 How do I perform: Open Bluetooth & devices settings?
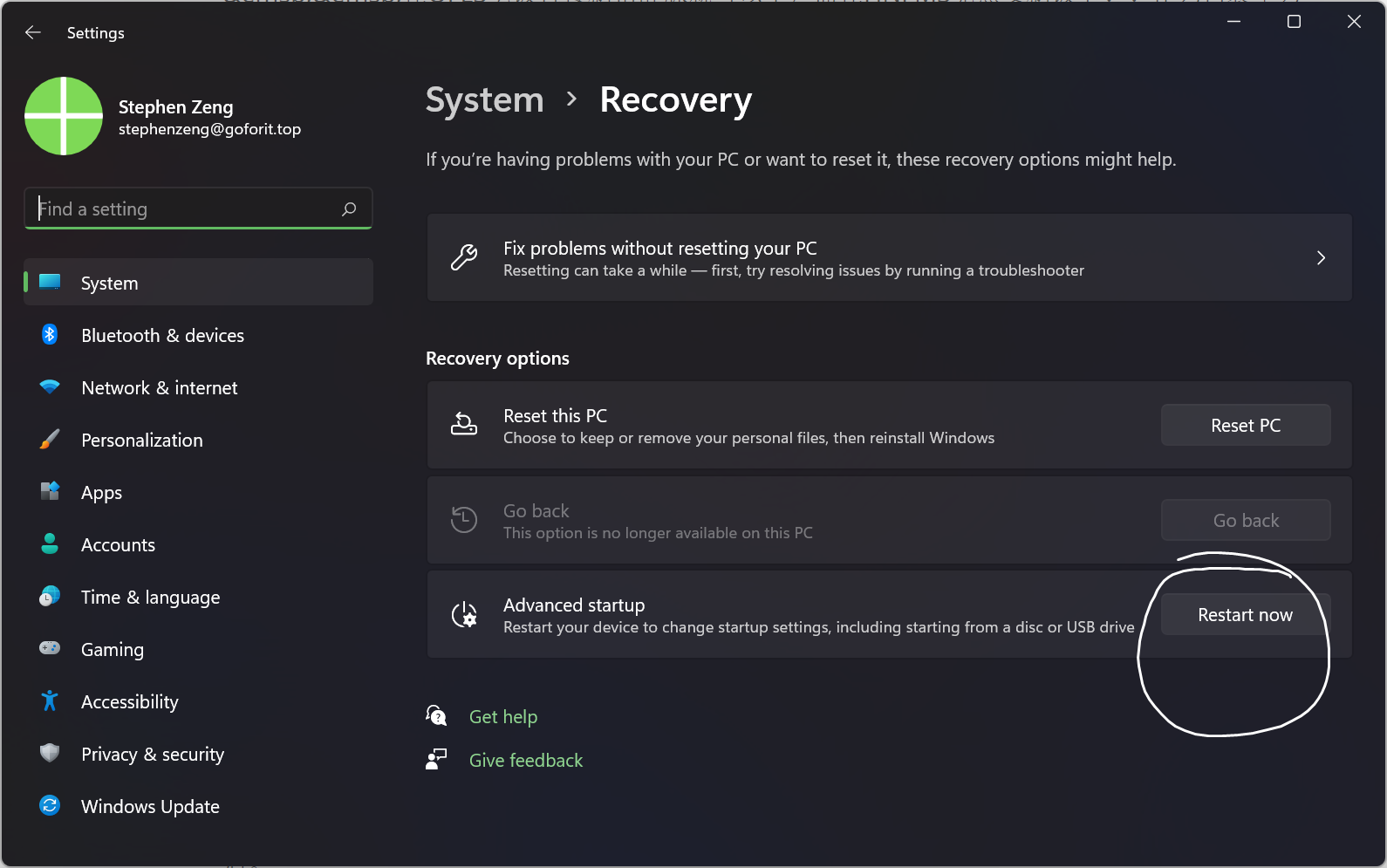tap(199, 335)
